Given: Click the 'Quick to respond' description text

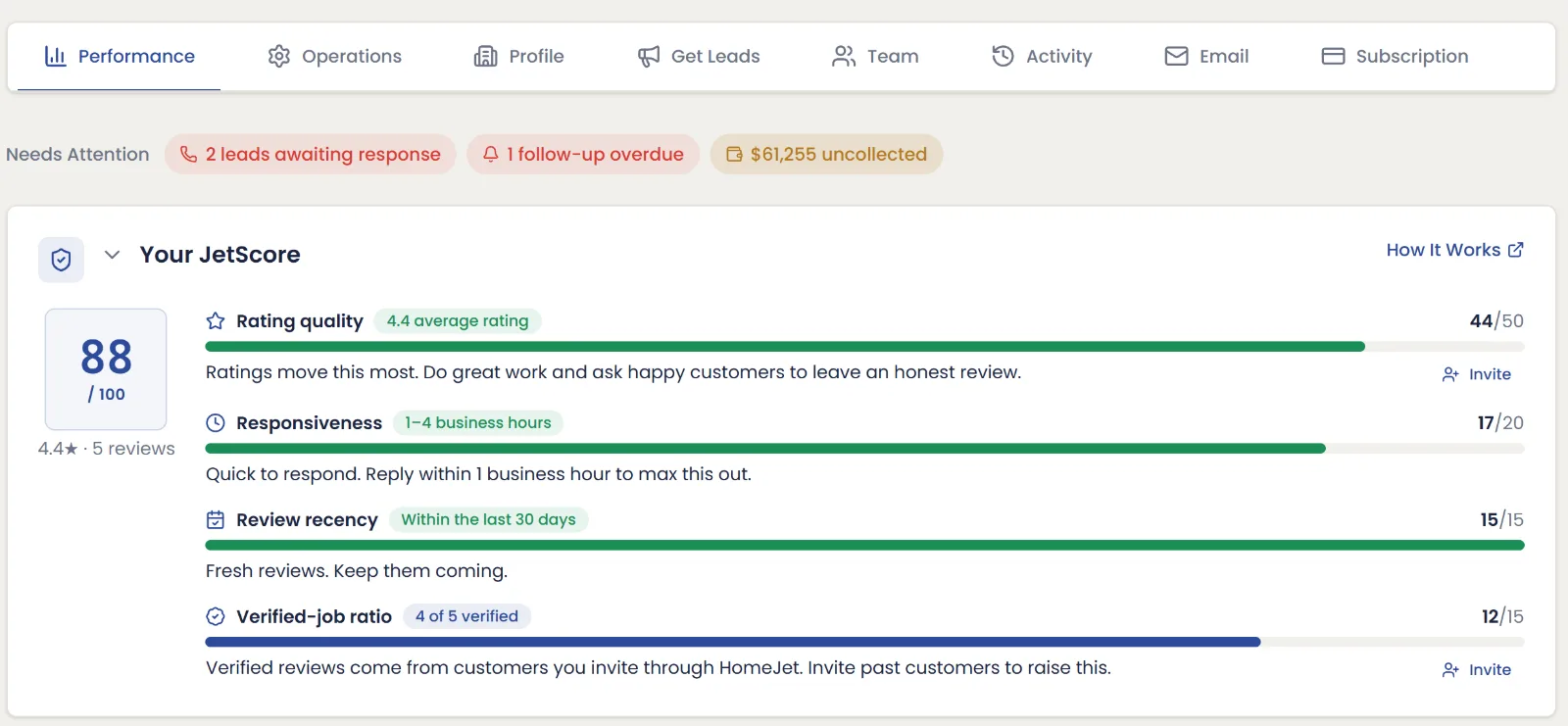Looking at the screenshot, I should [478, 474].
